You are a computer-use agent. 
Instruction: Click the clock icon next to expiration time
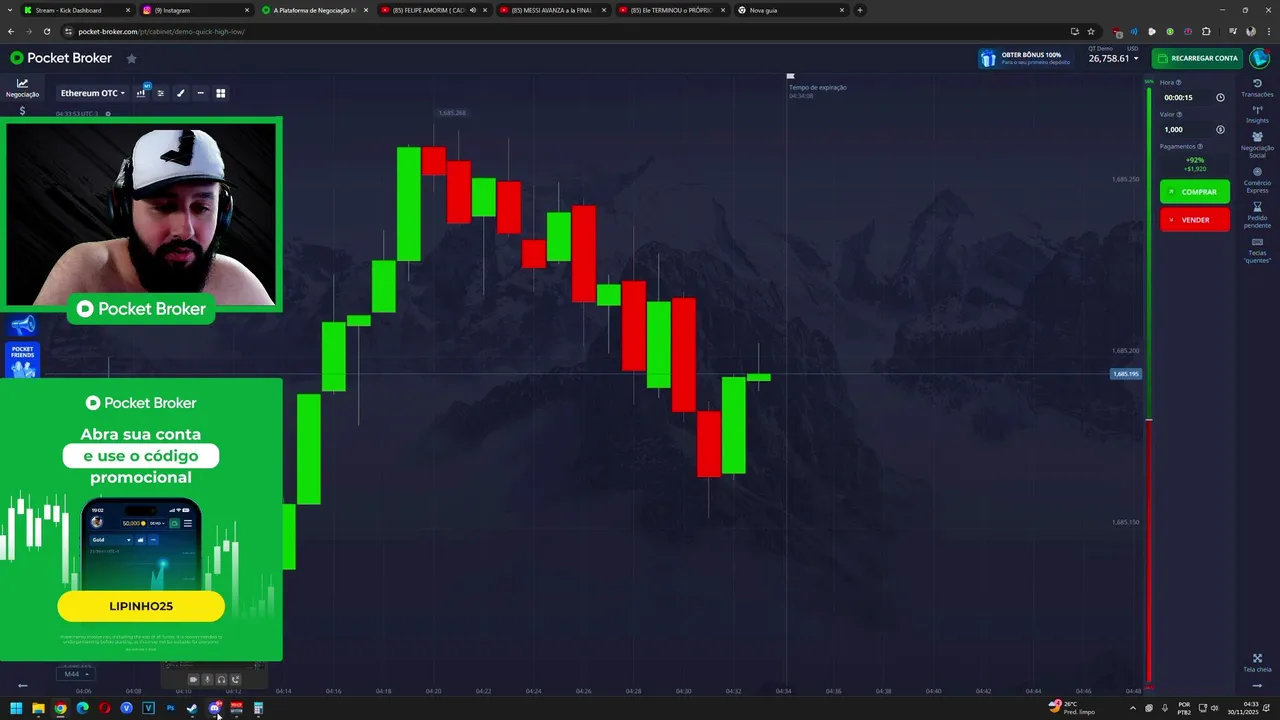tap(1220, 98)
